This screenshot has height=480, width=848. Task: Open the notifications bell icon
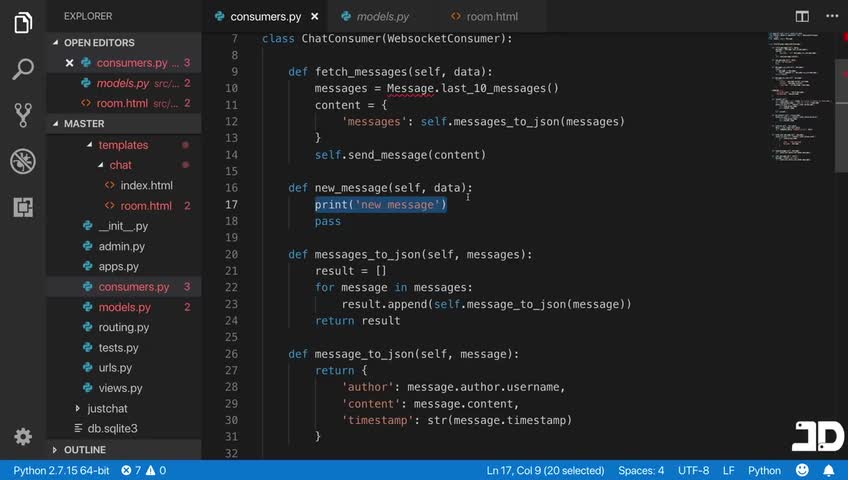pos(828,470)
